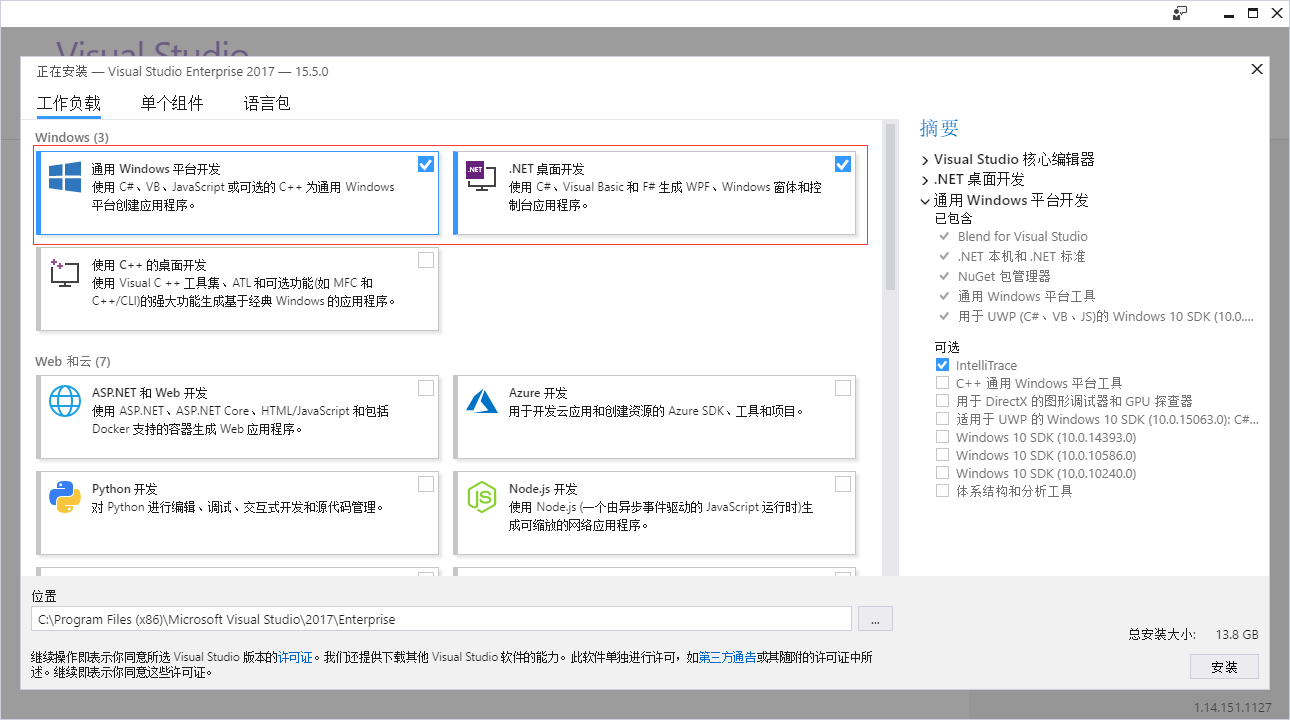Collapse 通用 Windows 平台开发 summary node
1290x720 pixels.
925,200
